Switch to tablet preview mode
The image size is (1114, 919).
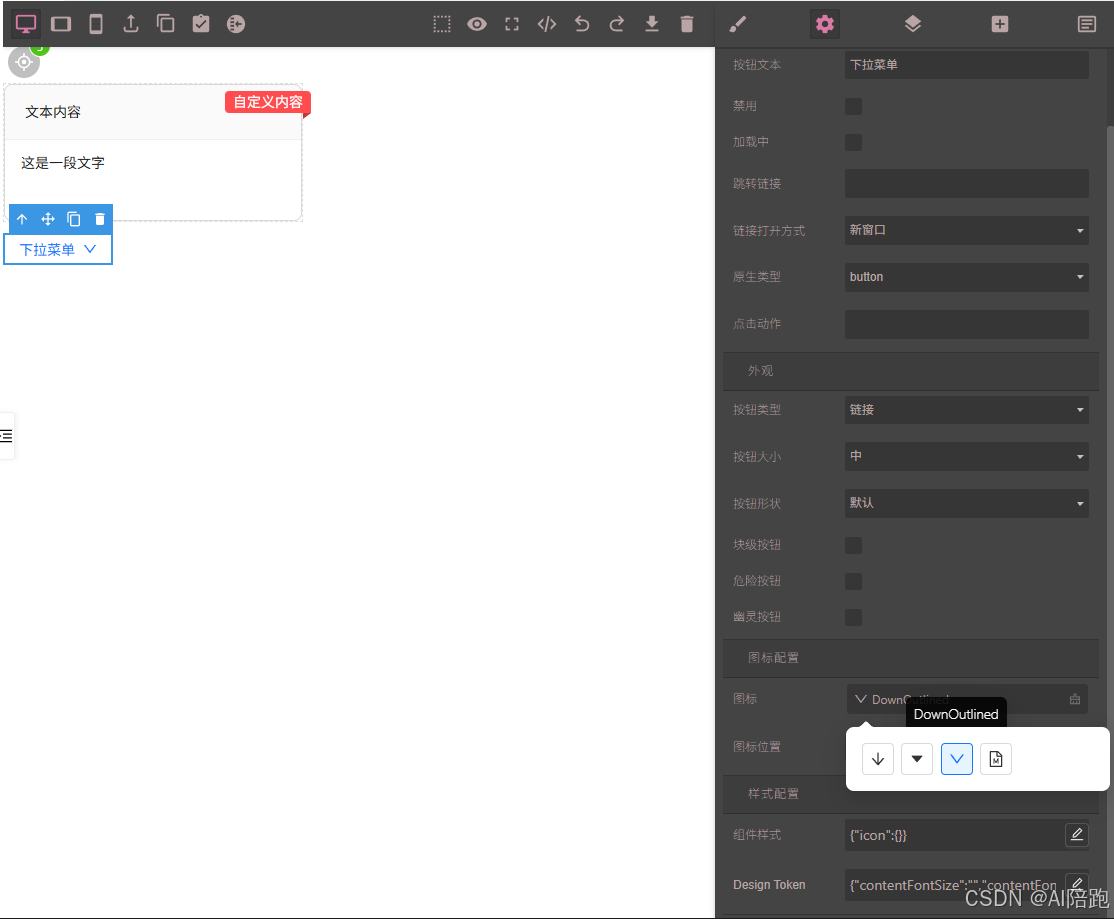click(x=61, y=24)
